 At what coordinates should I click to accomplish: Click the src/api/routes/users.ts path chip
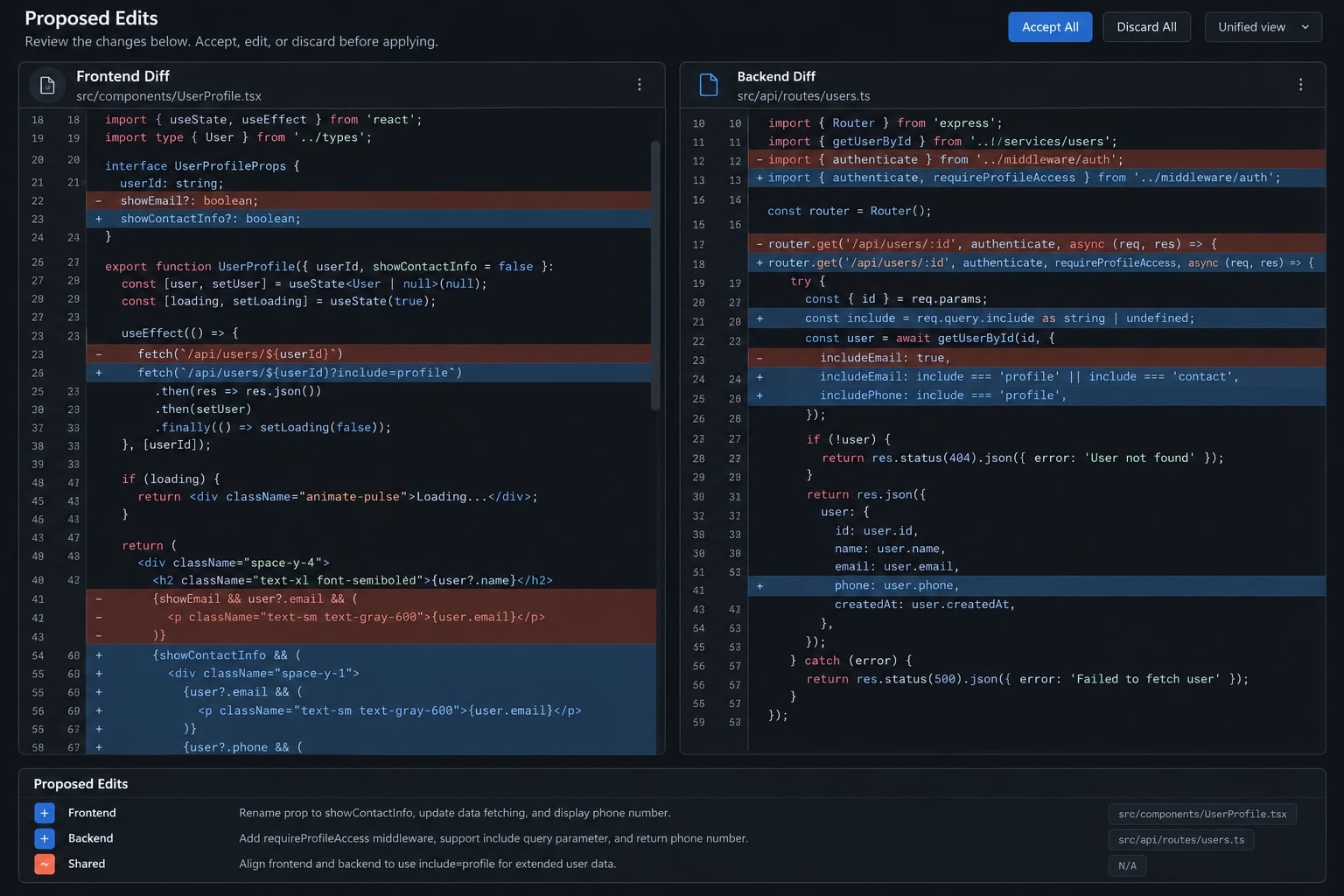[1181, 839]
